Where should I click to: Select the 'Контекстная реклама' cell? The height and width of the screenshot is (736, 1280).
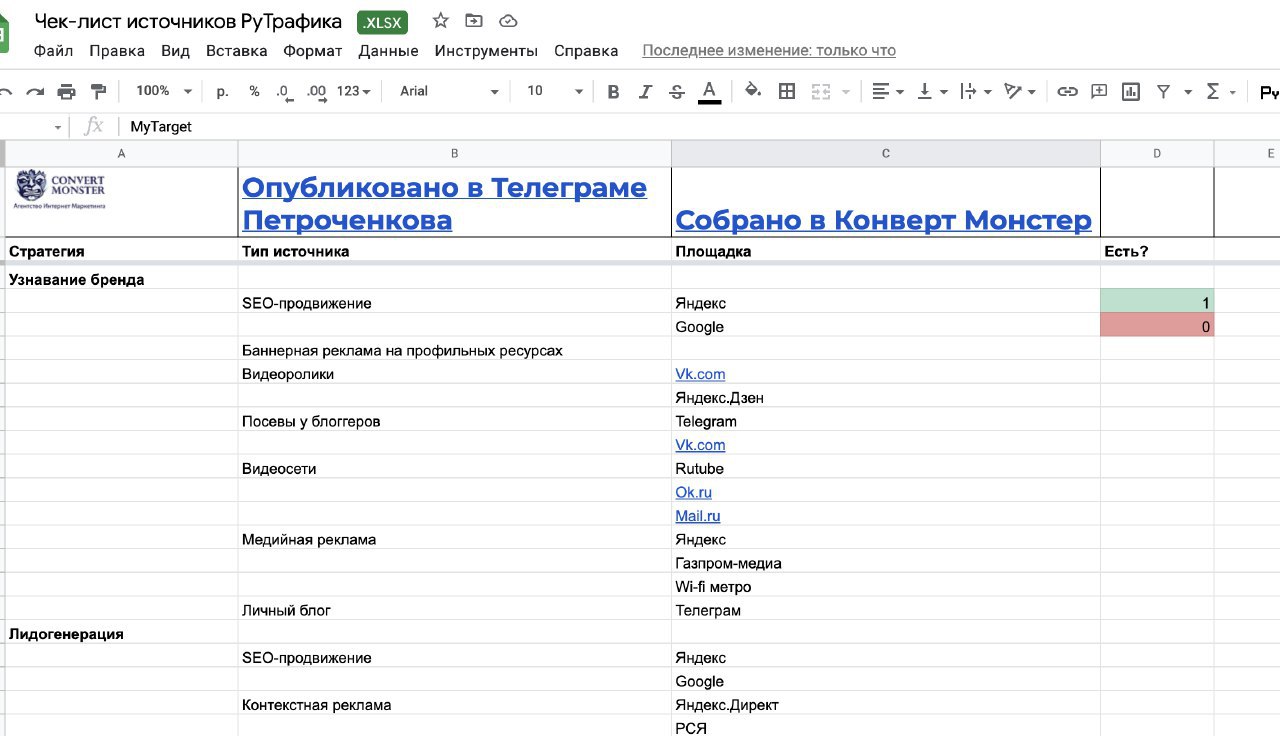pos(455,705)
